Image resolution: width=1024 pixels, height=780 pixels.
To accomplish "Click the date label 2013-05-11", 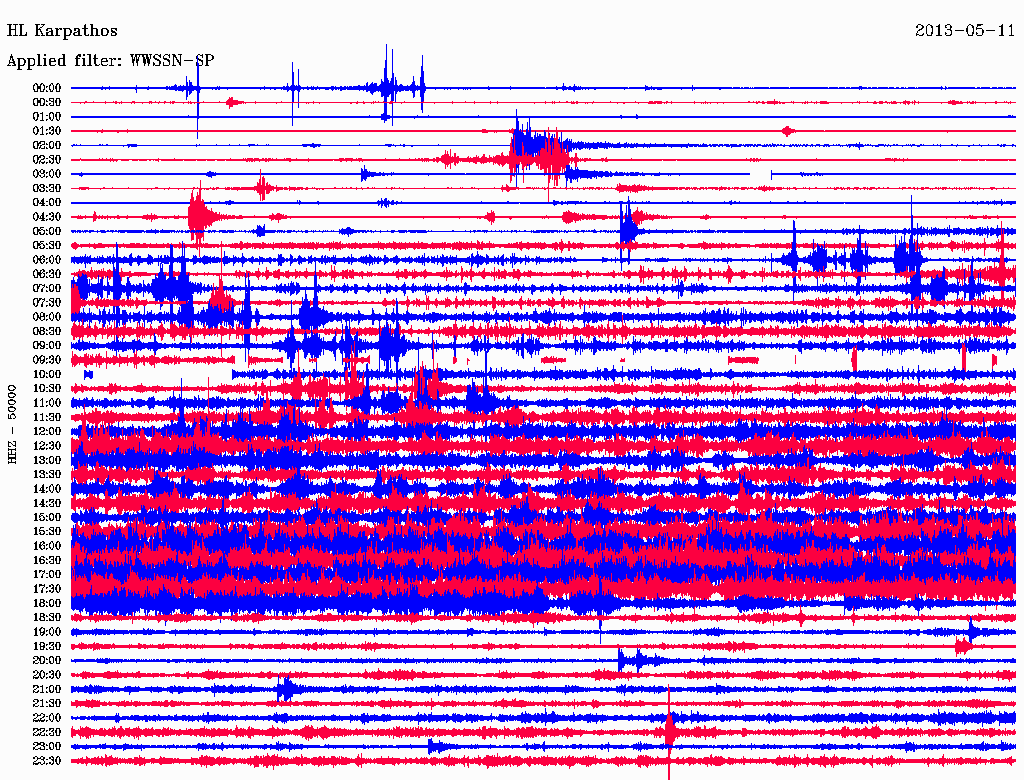I will (965, 31).
